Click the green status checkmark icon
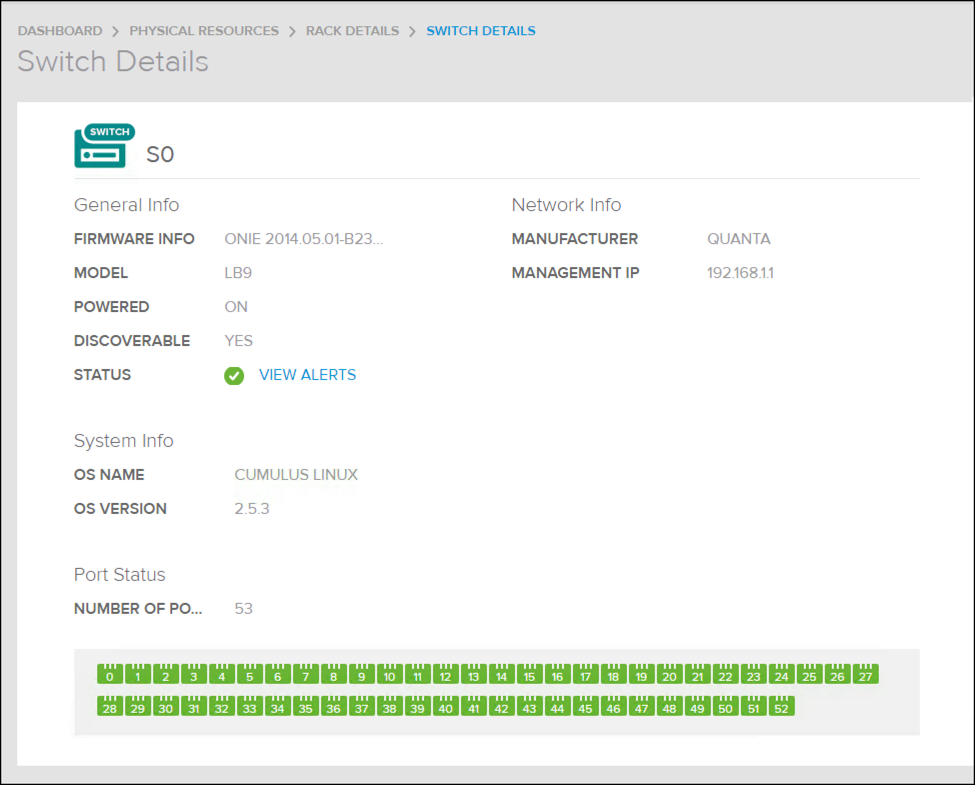 point(233,375)
